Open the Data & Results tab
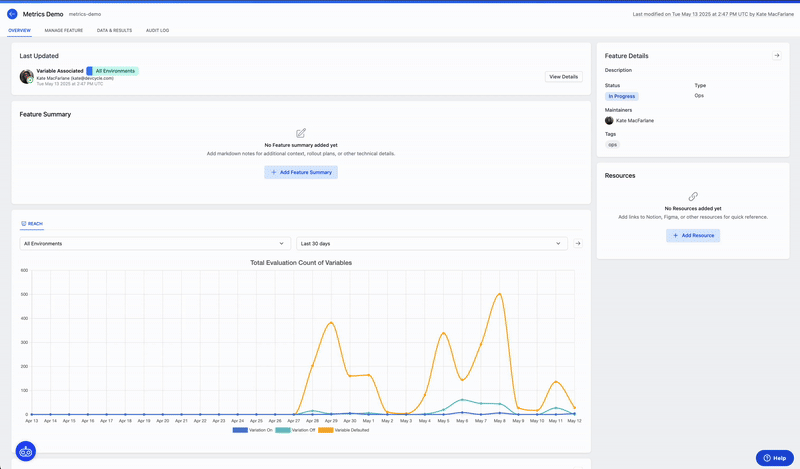 click(114, 31)
